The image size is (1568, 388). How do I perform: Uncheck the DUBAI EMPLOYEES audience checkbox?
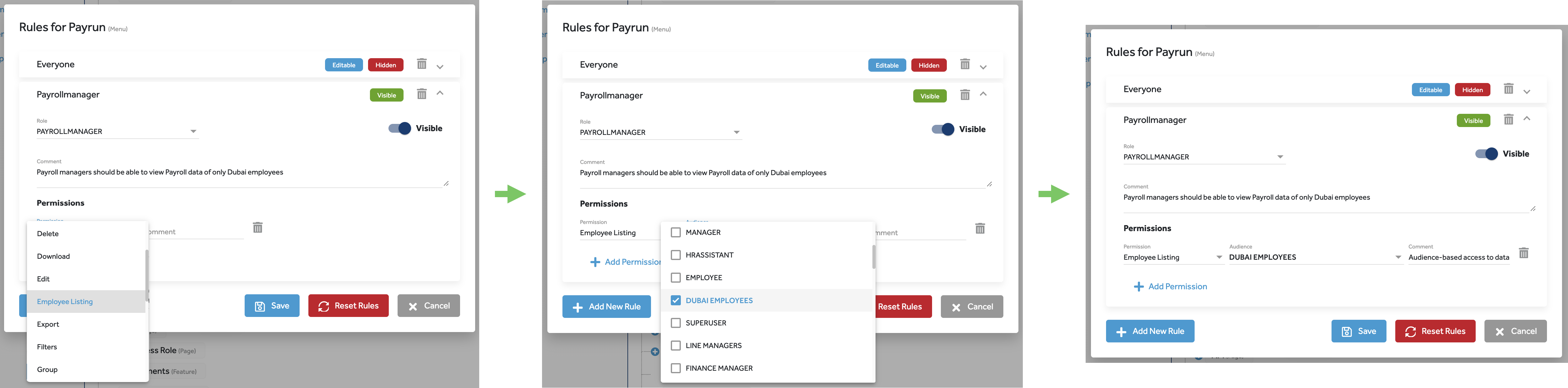coord(675,300)
